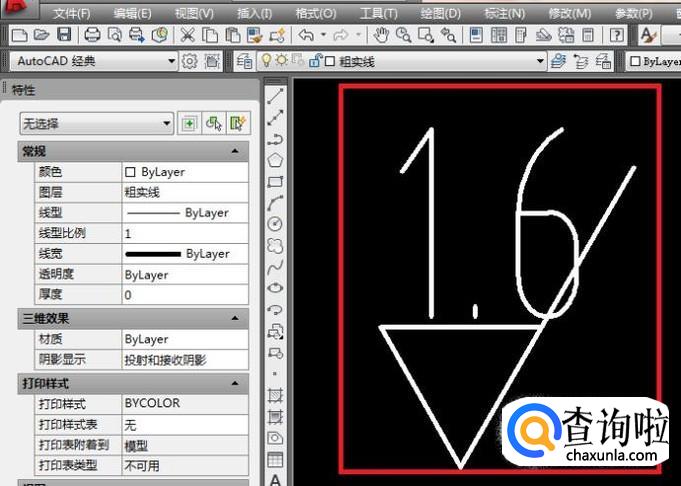This screenshot has width=681, height=486.
Task: Select the Circle draw tool
Action: (x=275, y=224)
